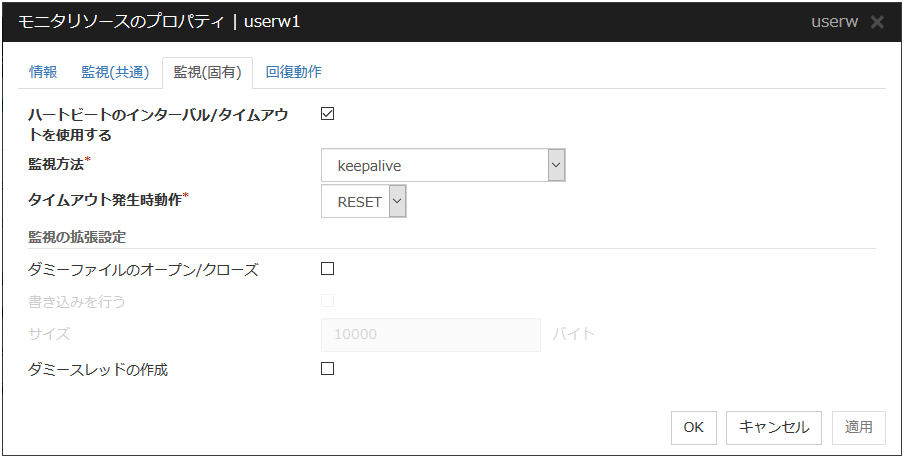Click the キャンセル button
Image resolution: width=904 pixels, height=458 pixels.
(x=774, y=427)
